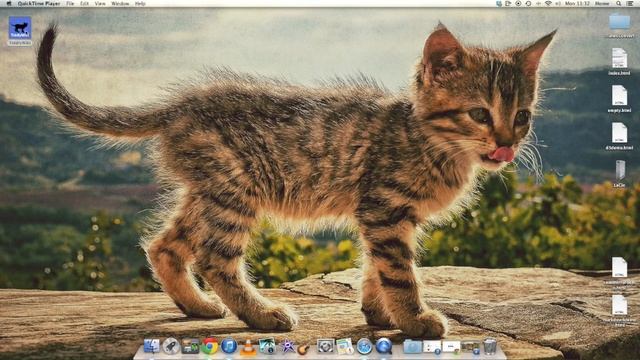This screenshot has height=360, width=640.
Task: Click the Wi-Fi status icon in menu bar
Action: click(x=548, y=3)
